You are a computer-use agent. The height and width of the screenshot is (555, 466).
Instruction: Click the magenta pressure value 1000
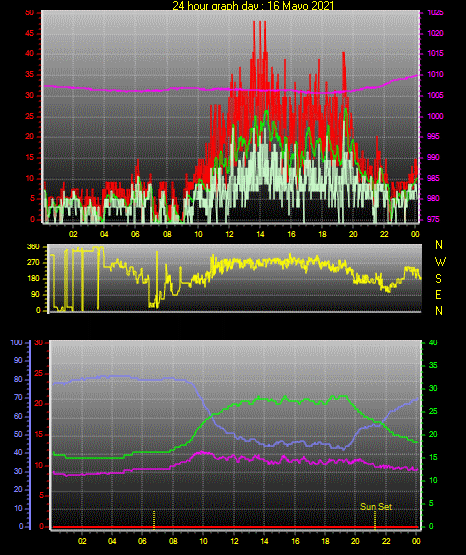[435, 116]
